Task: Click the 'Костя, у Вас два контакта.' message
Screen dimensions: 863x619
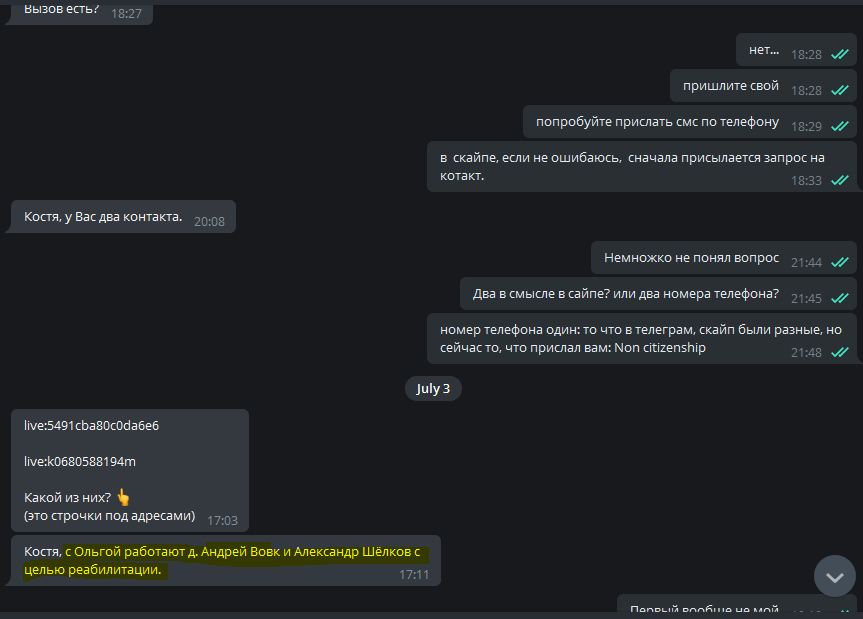Action: coord(123,217)
